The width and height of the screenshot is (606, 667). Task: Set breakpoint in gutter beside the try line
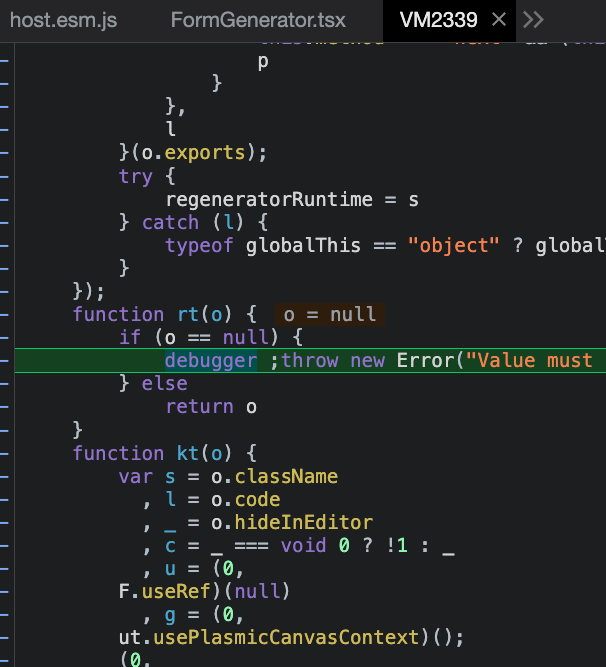click(4, 176)
